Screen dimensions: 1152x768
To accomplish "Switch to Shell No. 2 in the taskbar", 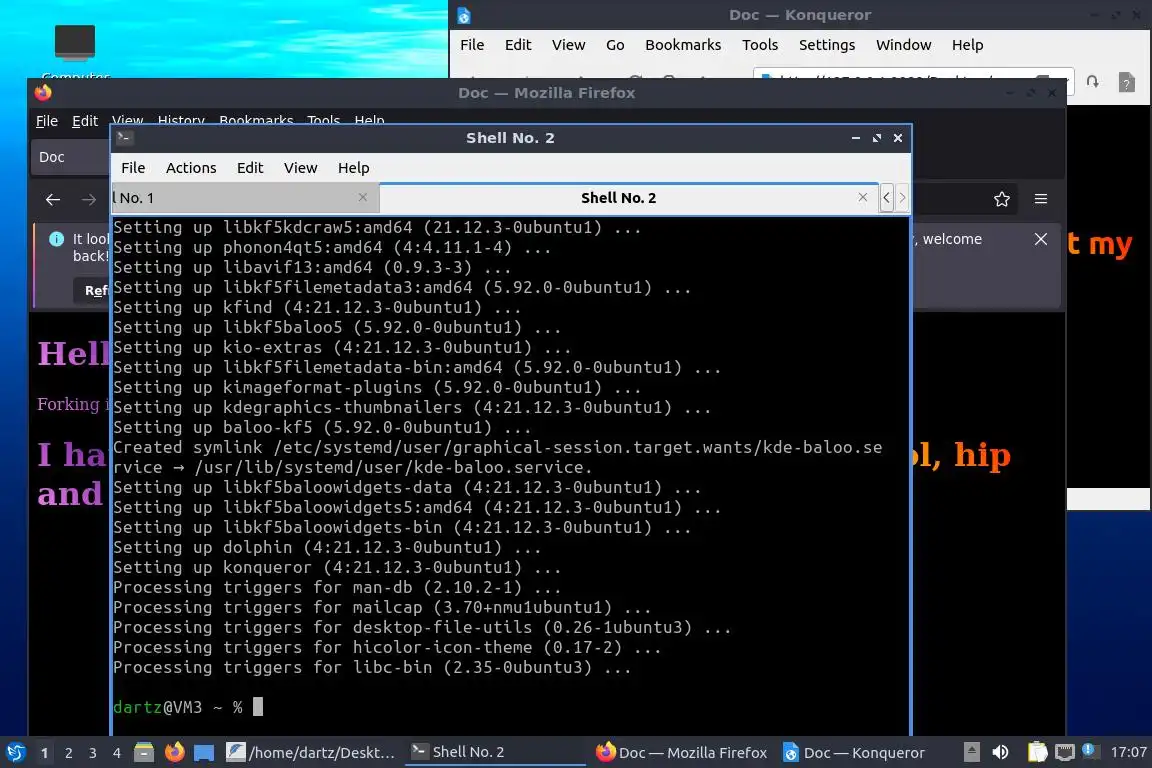I will [496, 753].
